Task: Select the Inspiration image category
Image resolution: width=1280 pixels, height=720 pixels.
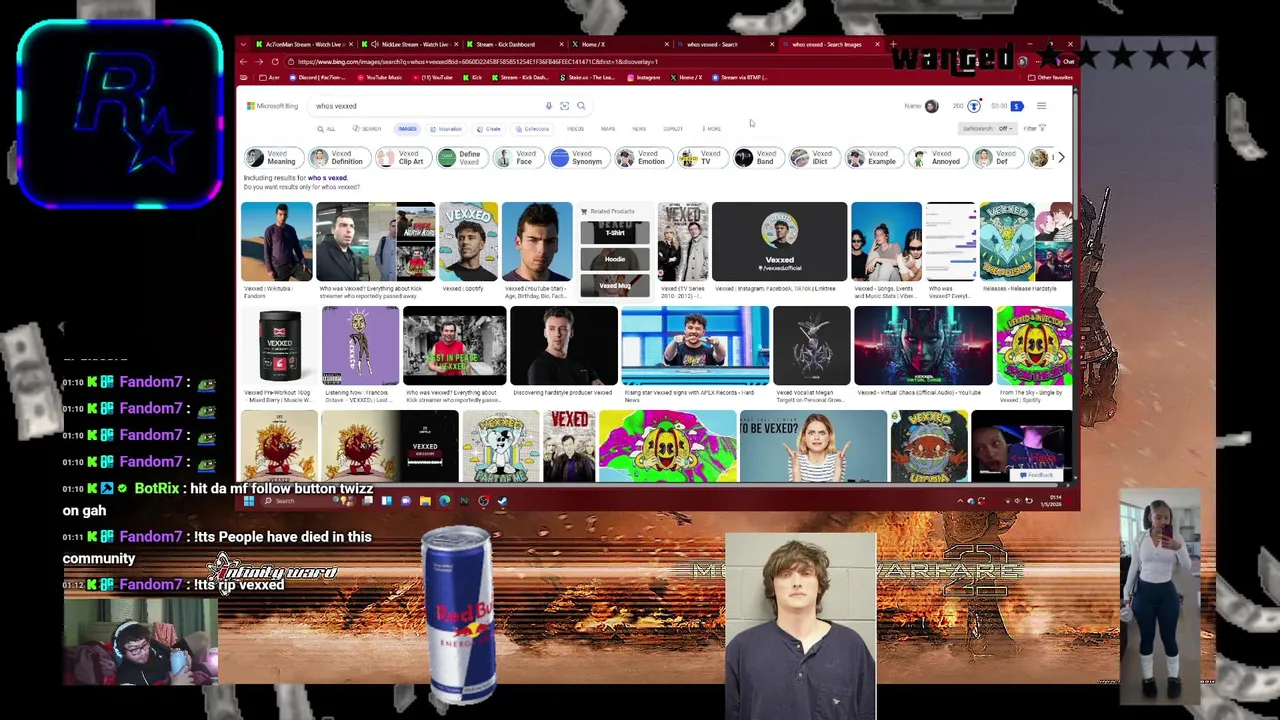Action: [x=446, y=129]
